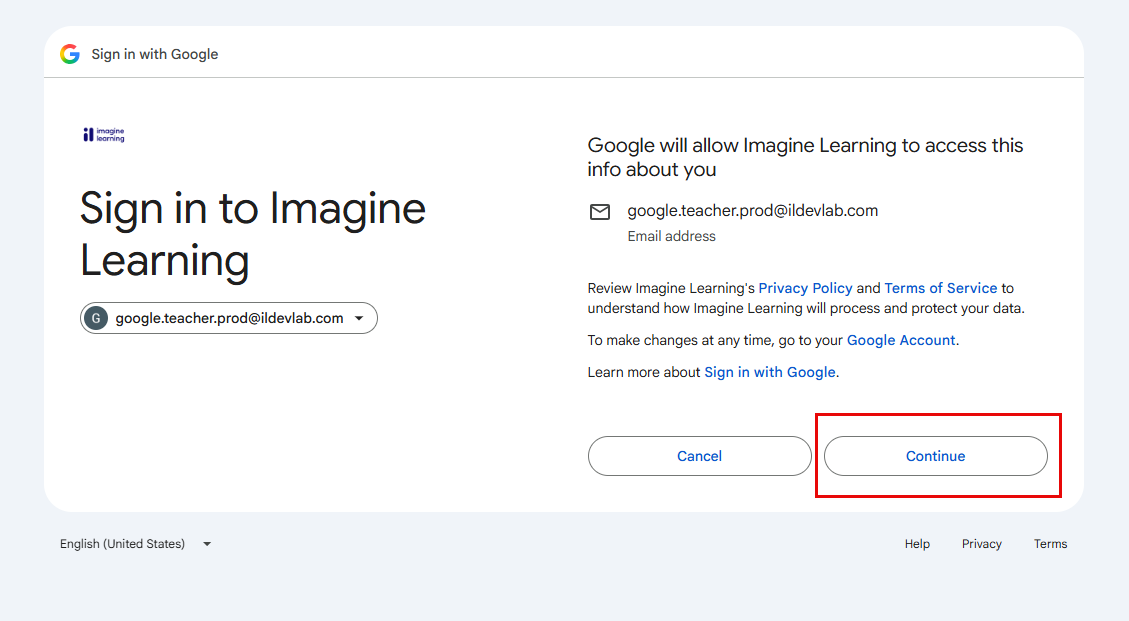The height and width of the screenshot is (621, 1129).
Task: Click the envelope email icon
Action: pos(600,212)
